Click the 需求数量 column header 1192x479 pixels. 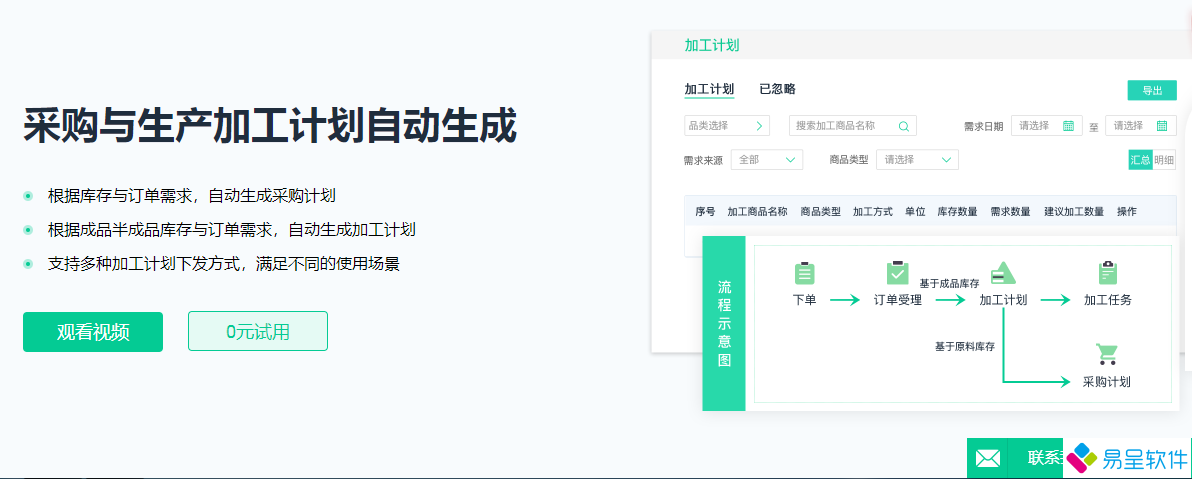(1010, 212)
